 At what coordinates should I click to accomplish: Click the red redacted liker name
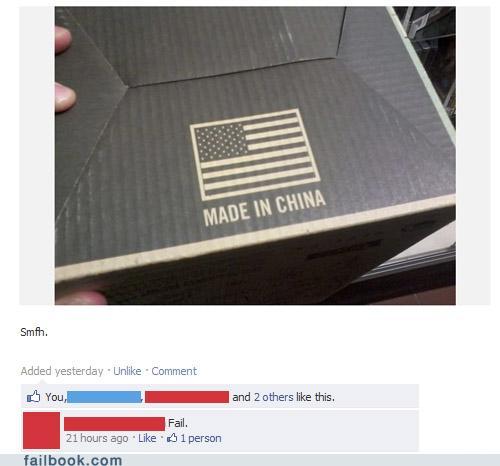(187, 397)
